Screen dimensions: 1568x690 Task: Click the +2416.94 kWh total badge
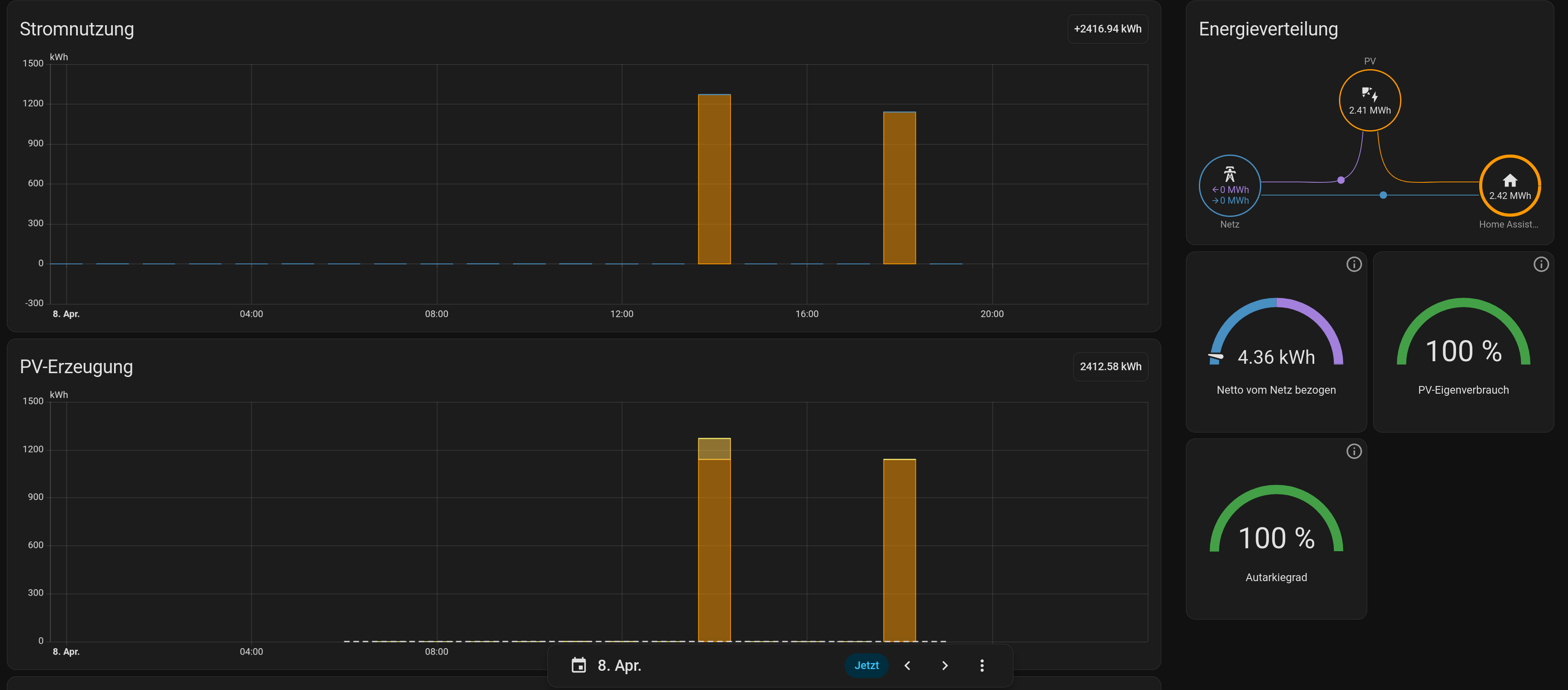click(1107, 29)
